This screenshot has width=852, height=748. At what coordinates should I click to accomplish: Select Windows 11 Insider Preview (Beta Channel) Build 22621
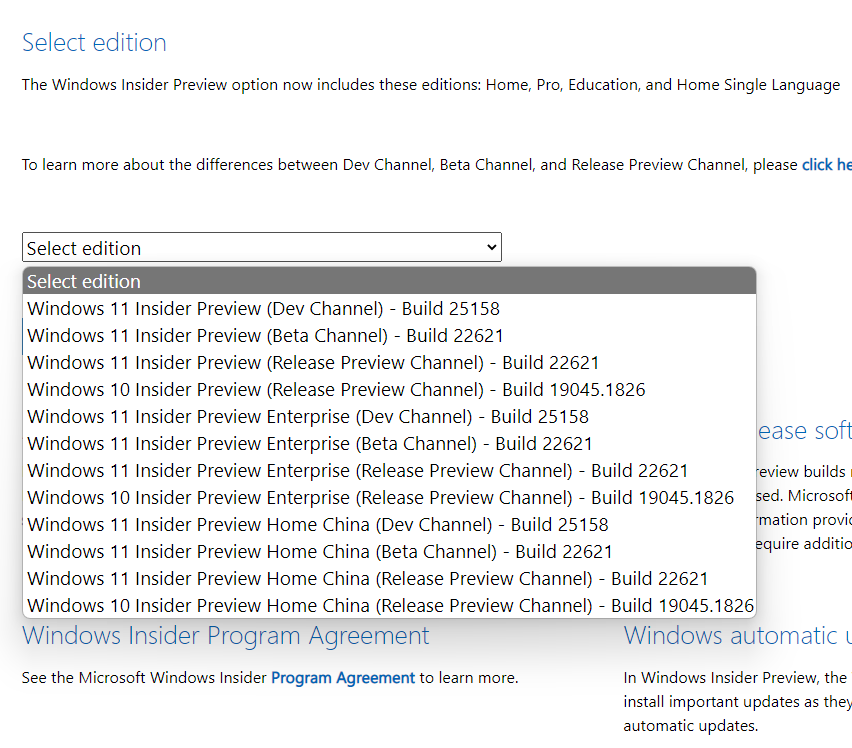coord(389,336)
